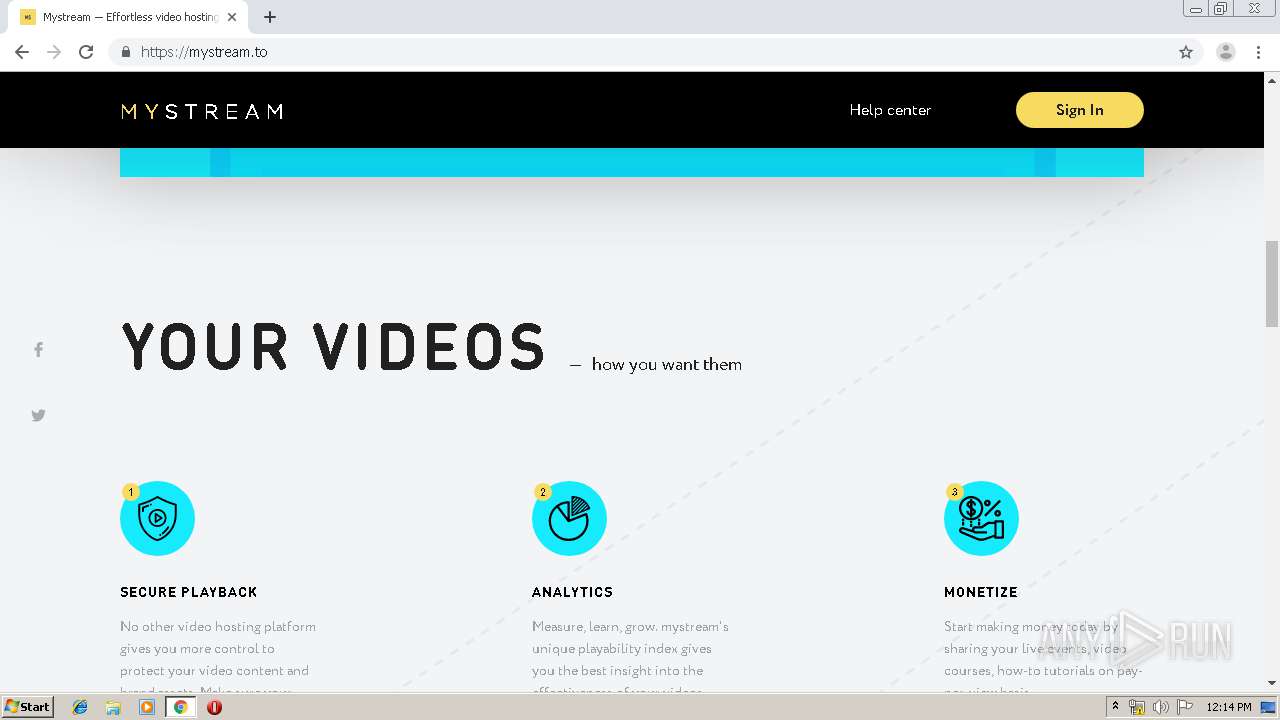Click the YOUR VIDEOS headline
Image resolution: width=1280 pixels, height=720 pixels.
point(334,348)
